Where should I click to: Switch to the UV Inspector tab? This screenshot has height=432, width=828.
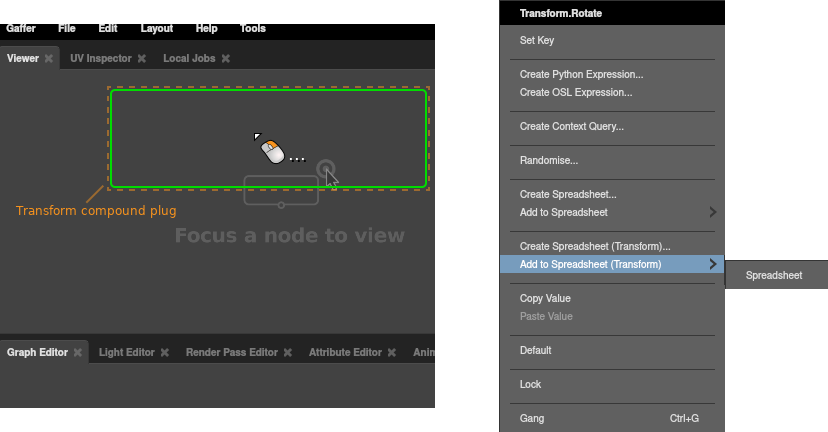(100, 59)
